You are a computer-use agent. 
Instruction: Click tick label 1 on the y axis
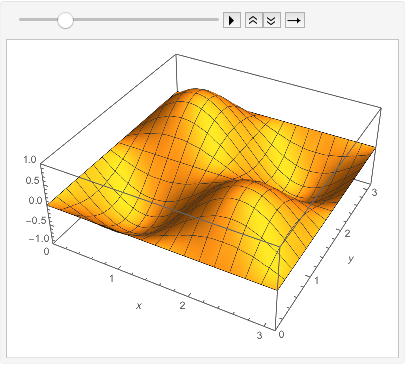coord(316,281)
